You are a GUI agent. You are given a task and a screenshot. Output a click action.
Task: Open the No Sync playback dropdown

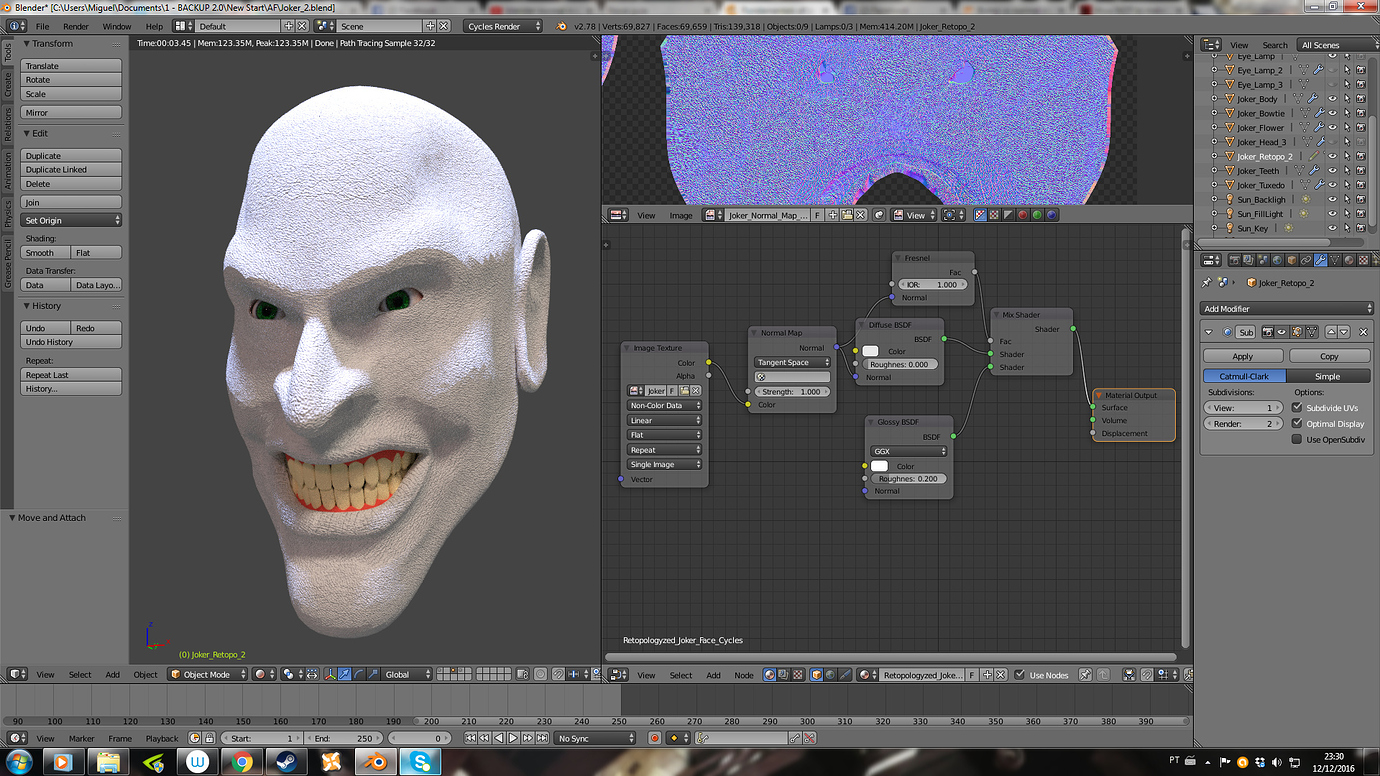(x=595, y=739)
